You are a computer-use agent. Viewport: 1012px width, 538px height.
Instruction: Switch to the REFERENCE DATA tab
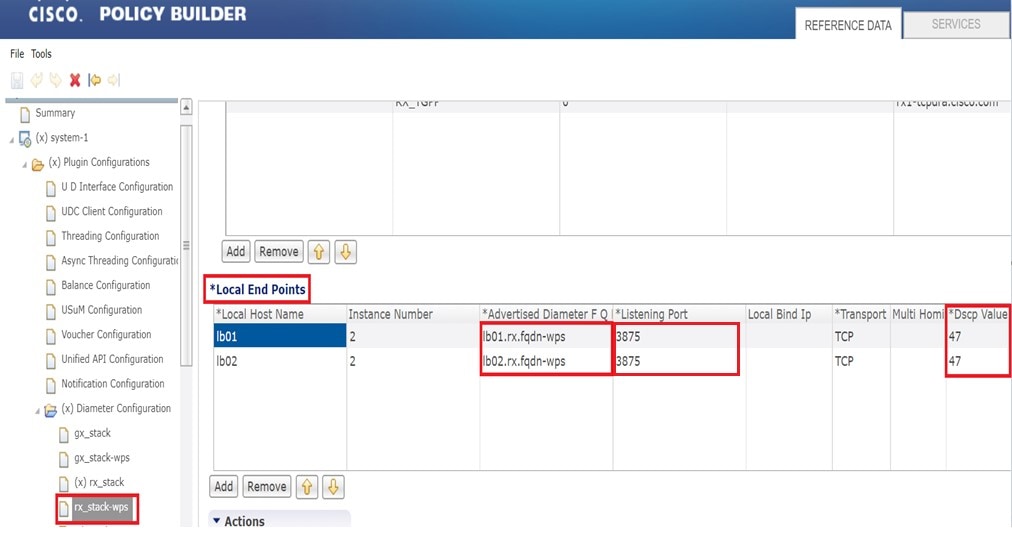pyautogui.click(x=847, y=25)
